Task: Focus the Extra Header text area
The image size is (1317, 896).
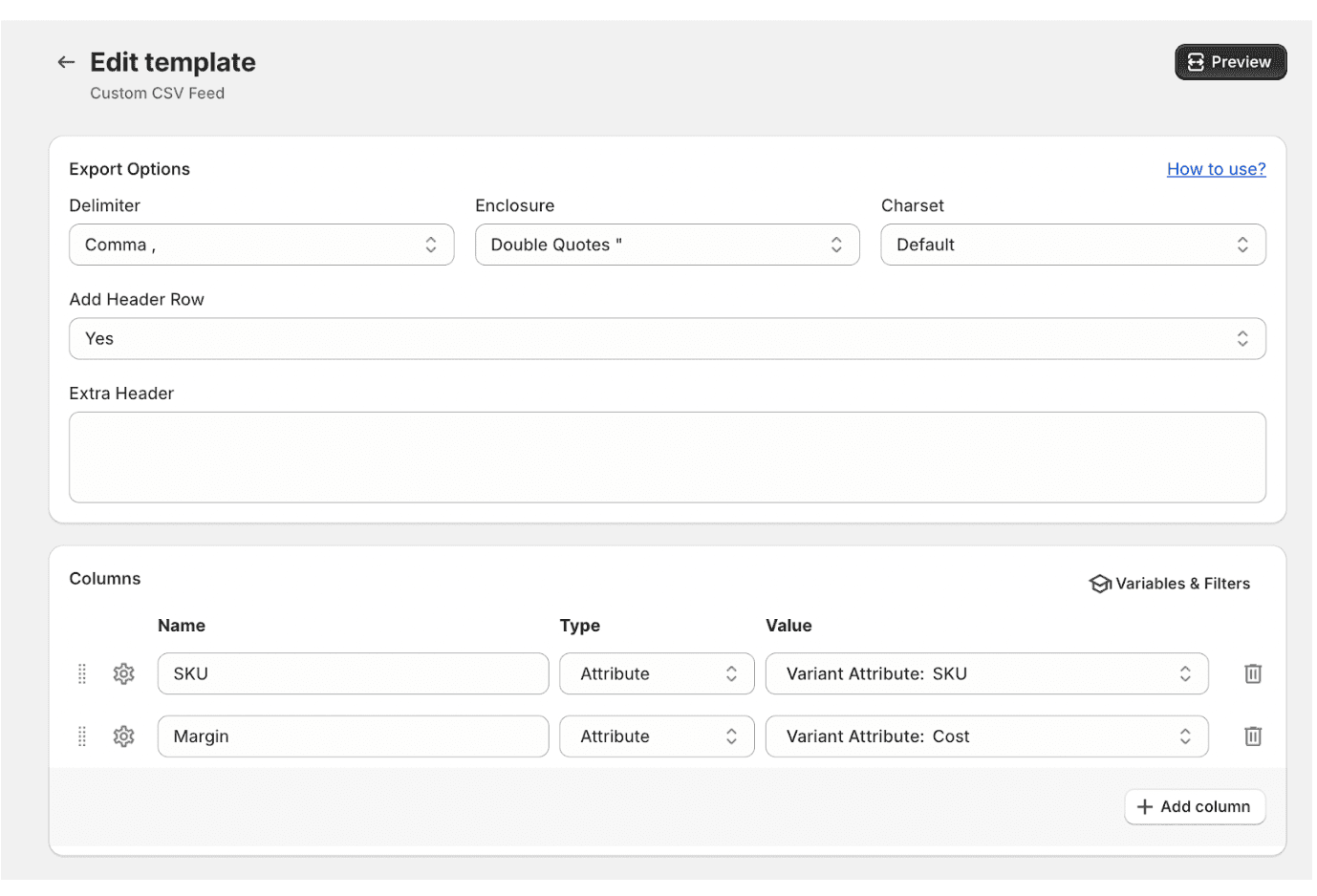Action: pyautogui.click(x=666, y=458)
